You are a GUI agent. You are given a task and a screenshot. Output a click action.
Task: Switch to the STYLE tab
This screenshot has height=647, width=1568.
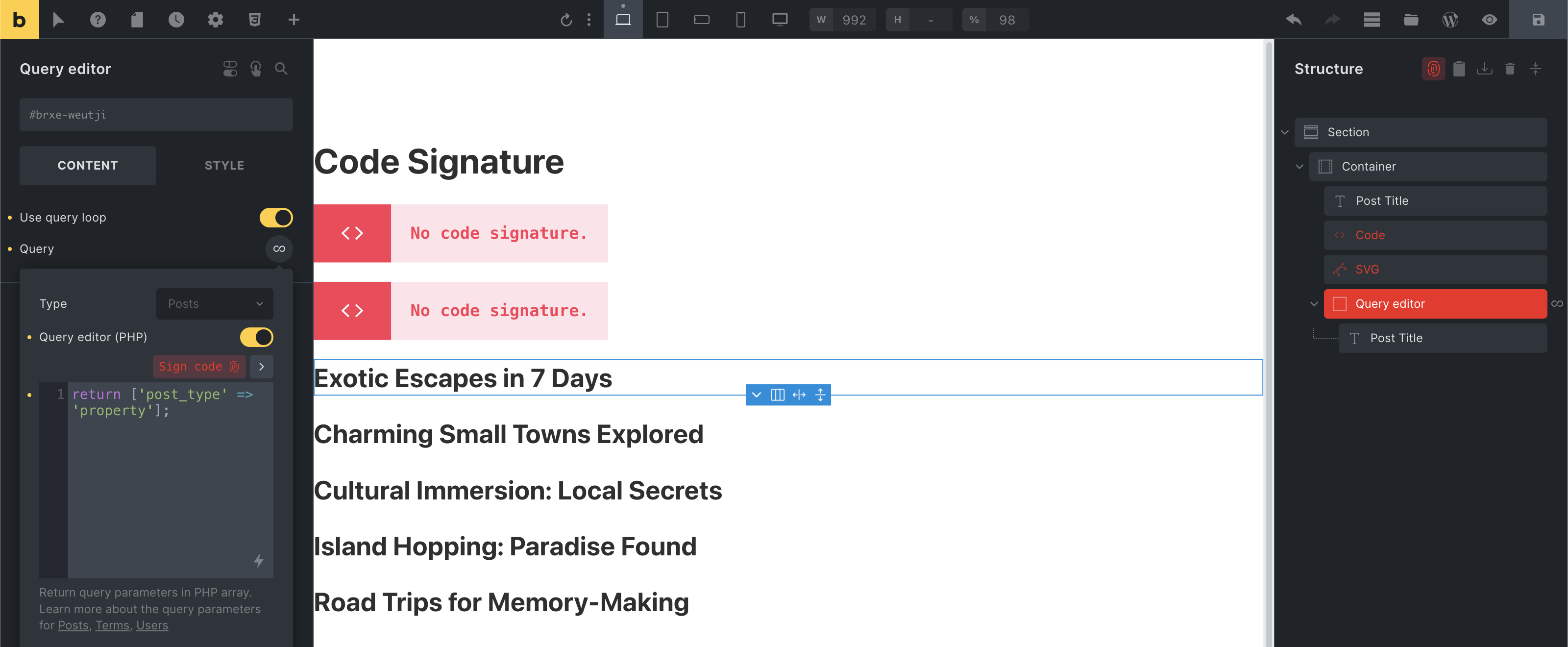(224, 165)
